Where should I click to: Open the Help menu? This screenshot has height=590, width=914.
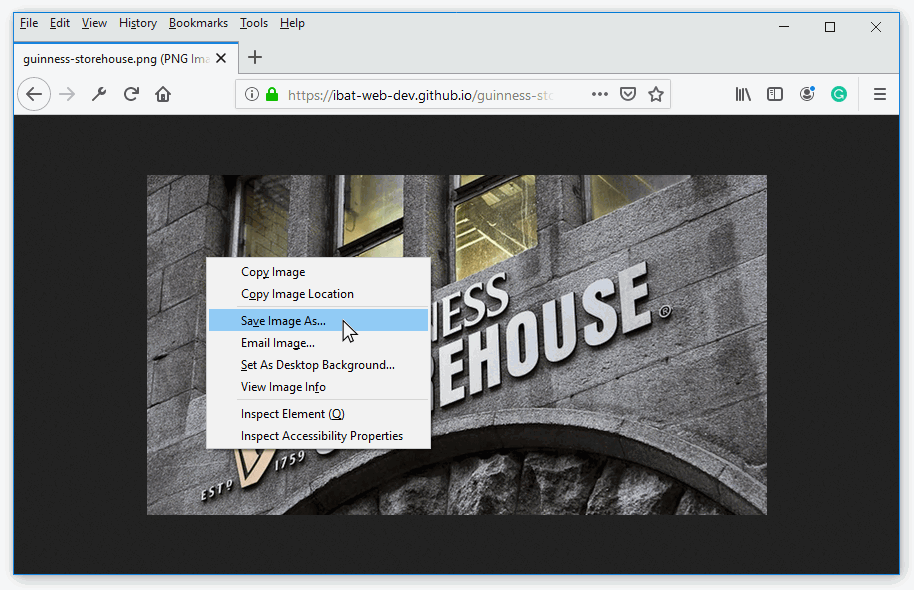pos(292,23)
